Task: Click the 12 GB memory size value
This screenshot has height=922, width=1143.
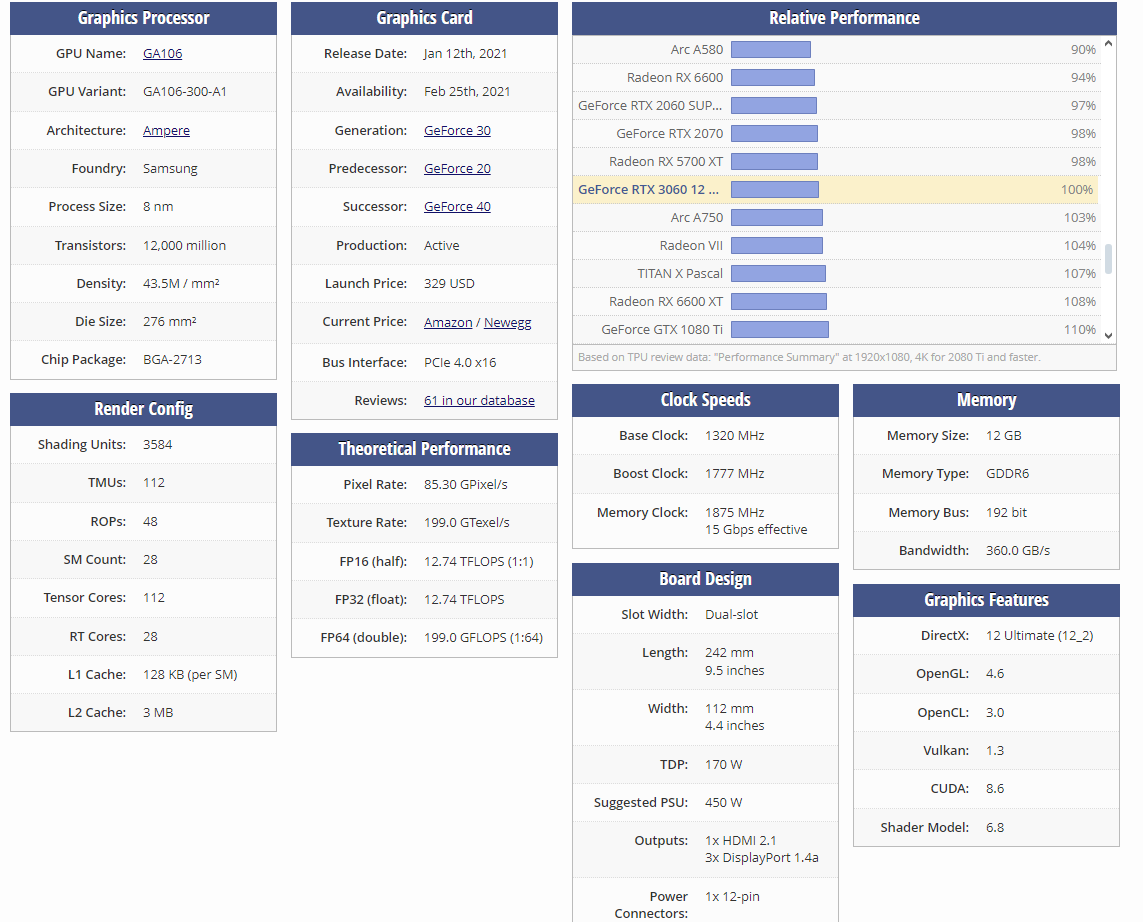Action: pos(1004,436)
